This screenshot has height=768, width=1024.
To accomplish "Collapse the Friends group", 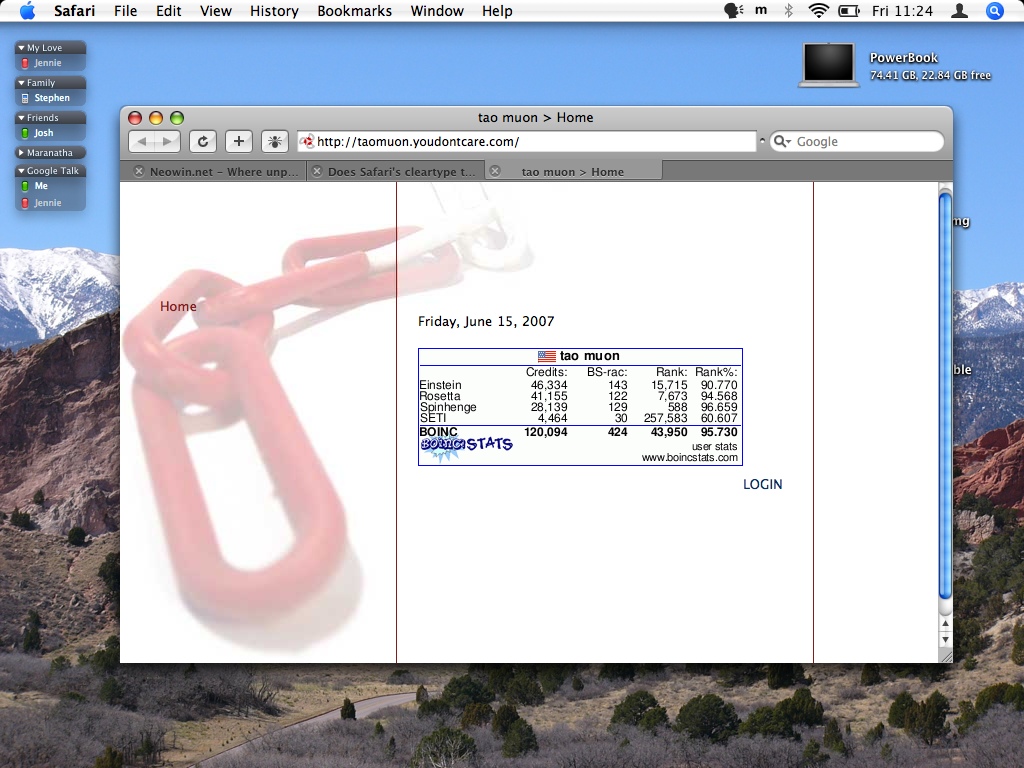I will coord(22,118).
